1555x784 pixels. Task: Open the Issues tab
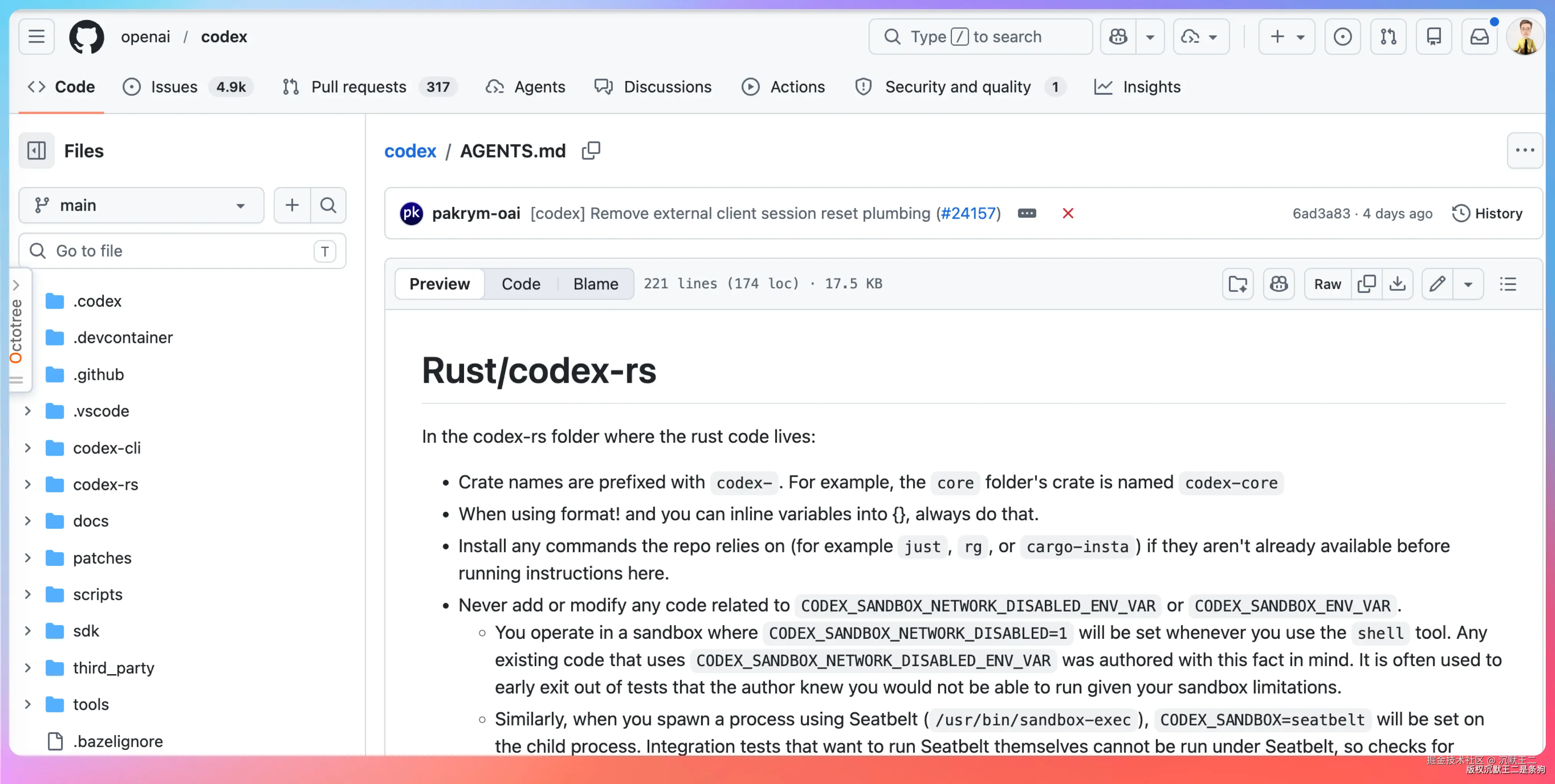click(188, 87)
